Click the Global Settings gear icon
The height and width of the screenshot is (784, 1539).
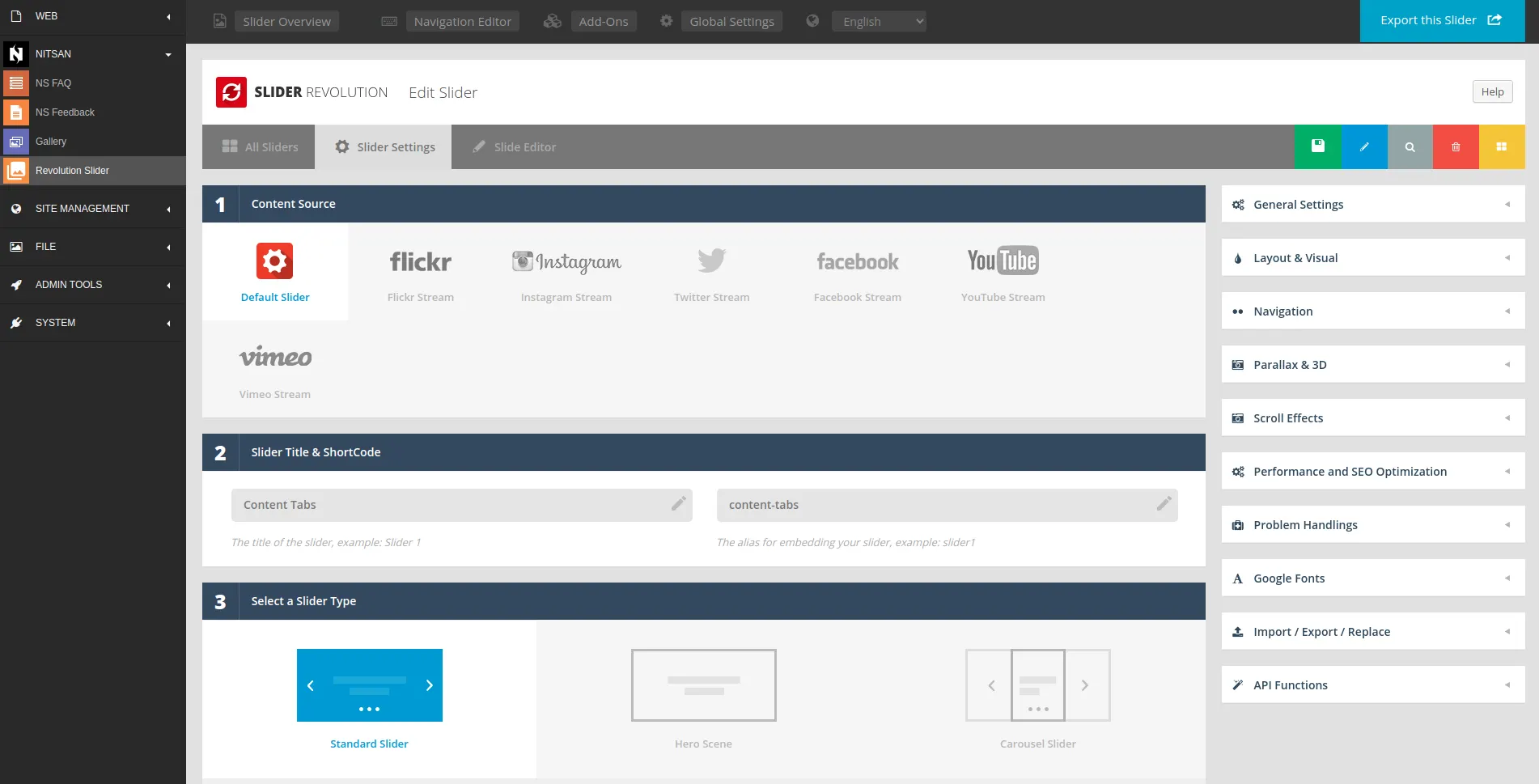[x=666, y=21]
